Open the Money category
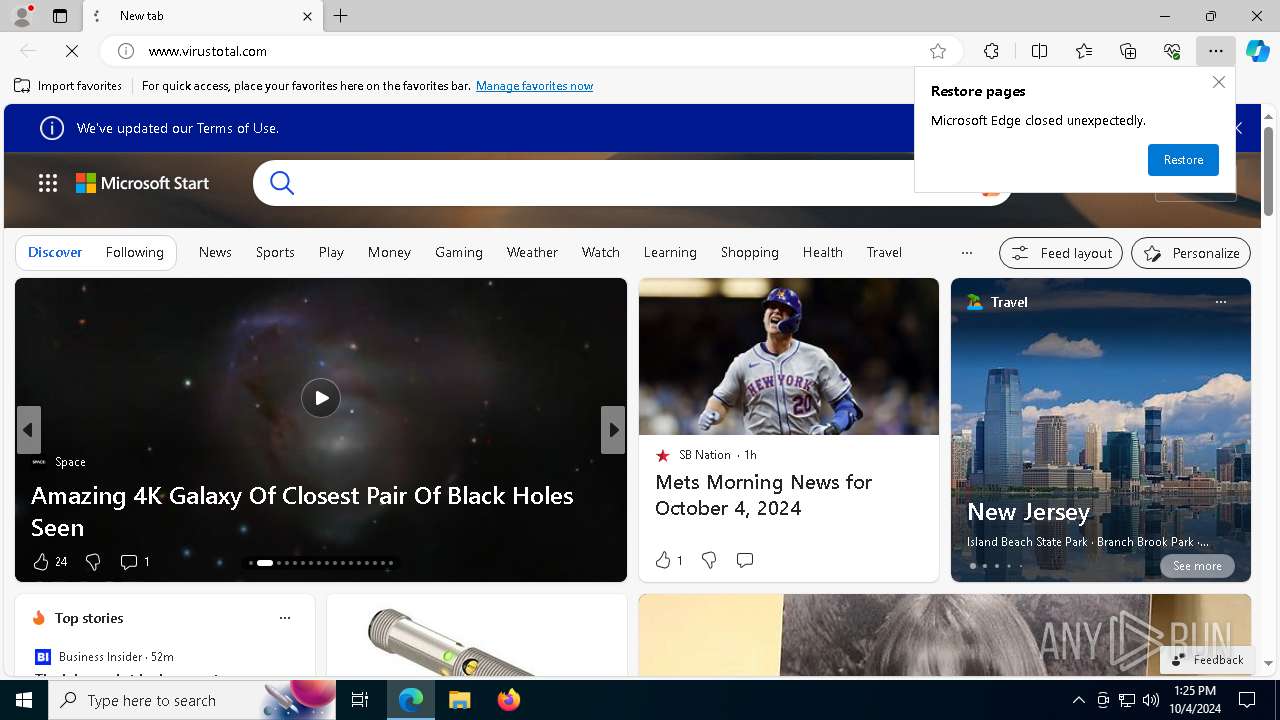Viewport: 1280px width, 720px height. 389,252
